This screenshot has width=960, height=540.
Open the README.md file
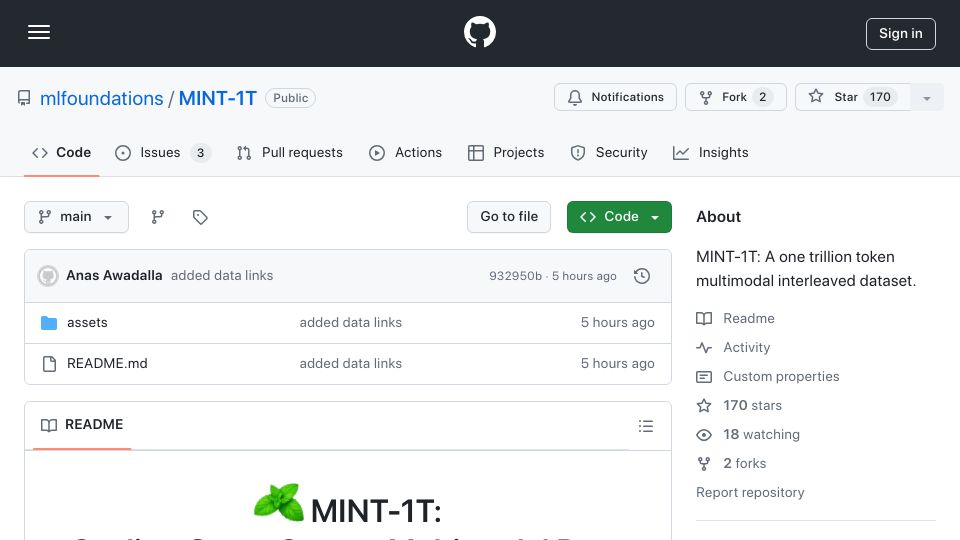[x=107, y=364]
